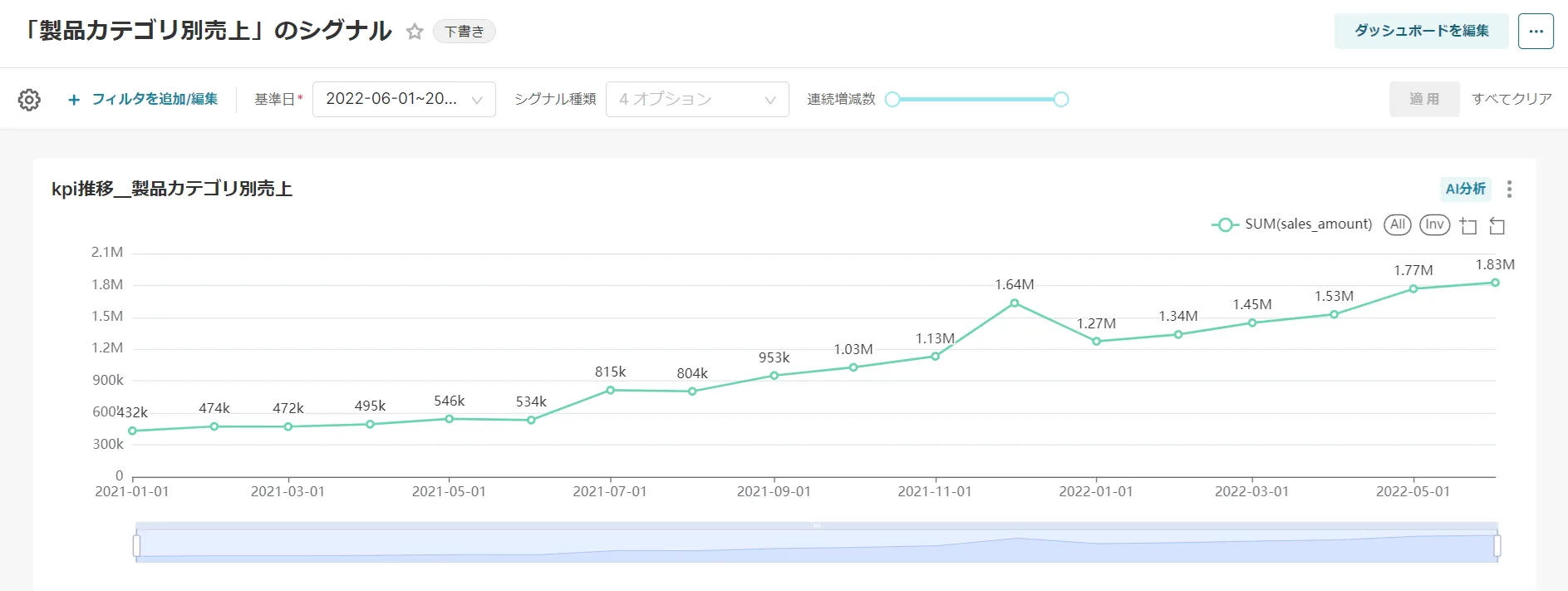Click the right handle of 連続増減数 slider
The width and height of the screenshot is (1568, 591).
pos(1061,100)
